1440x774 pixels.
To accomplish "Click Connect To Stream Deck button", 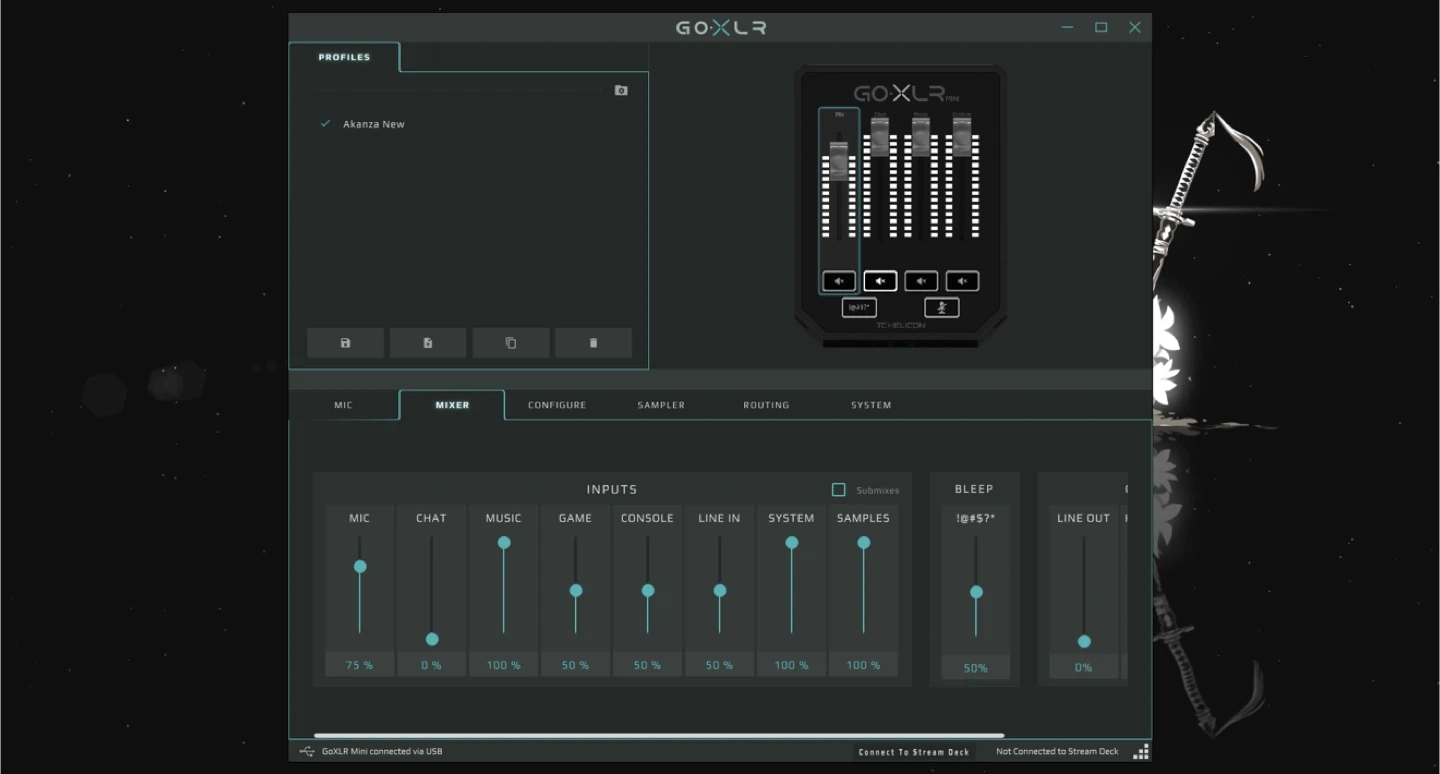I will pyautogui.click(x=914, y=752).
